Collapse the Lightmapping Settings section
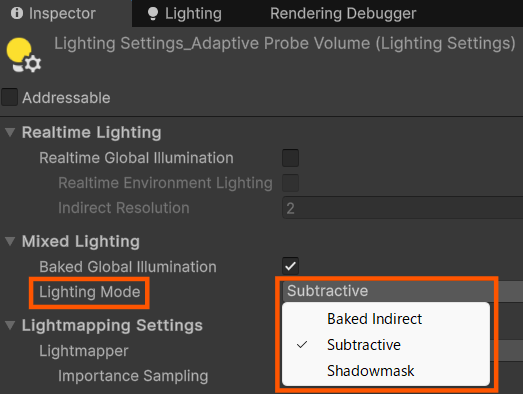The height and width of the screenshot is (394, 523). tap(10, 325)
